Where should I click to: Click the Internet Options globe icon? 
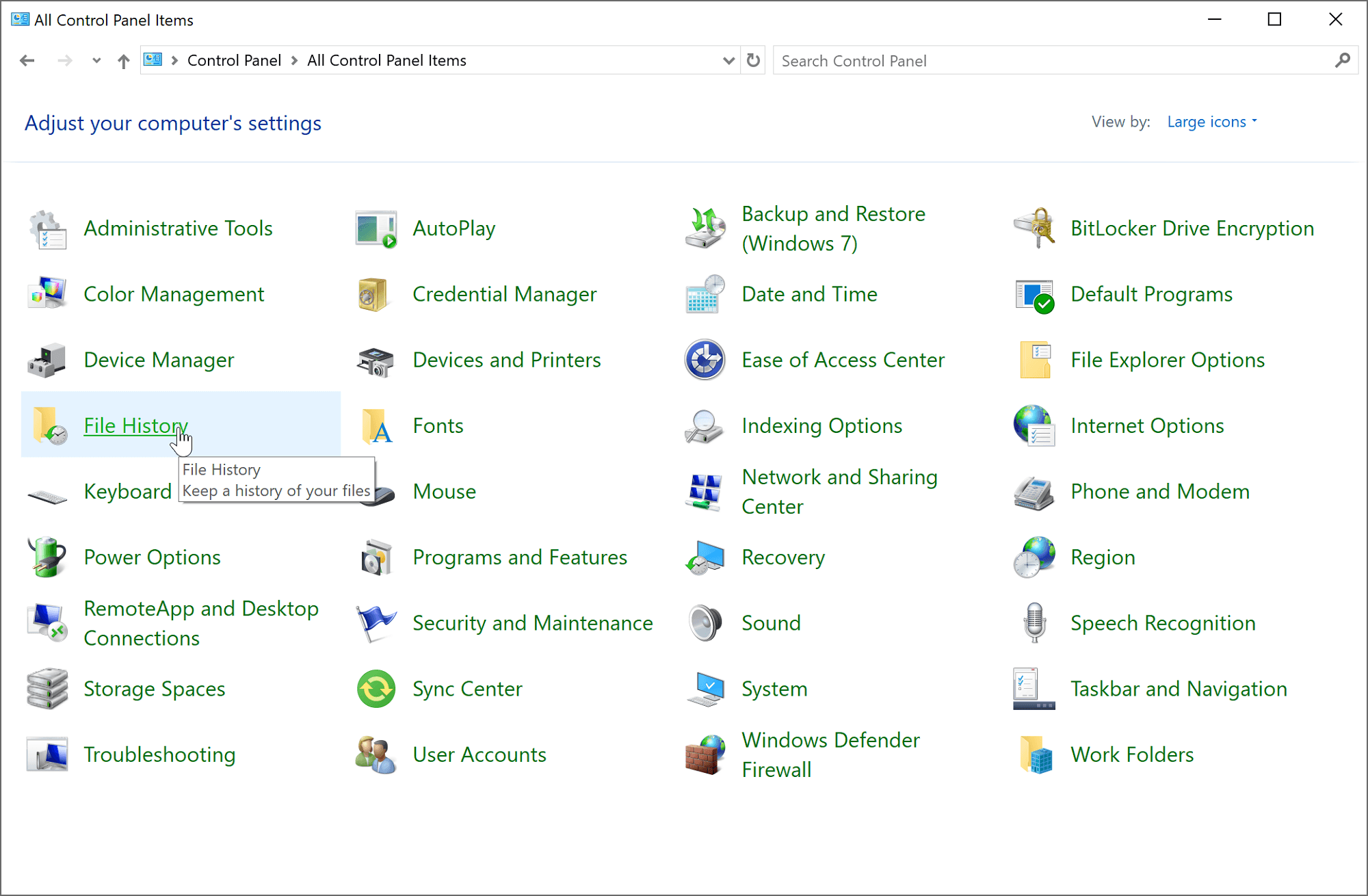(1034, 425)
